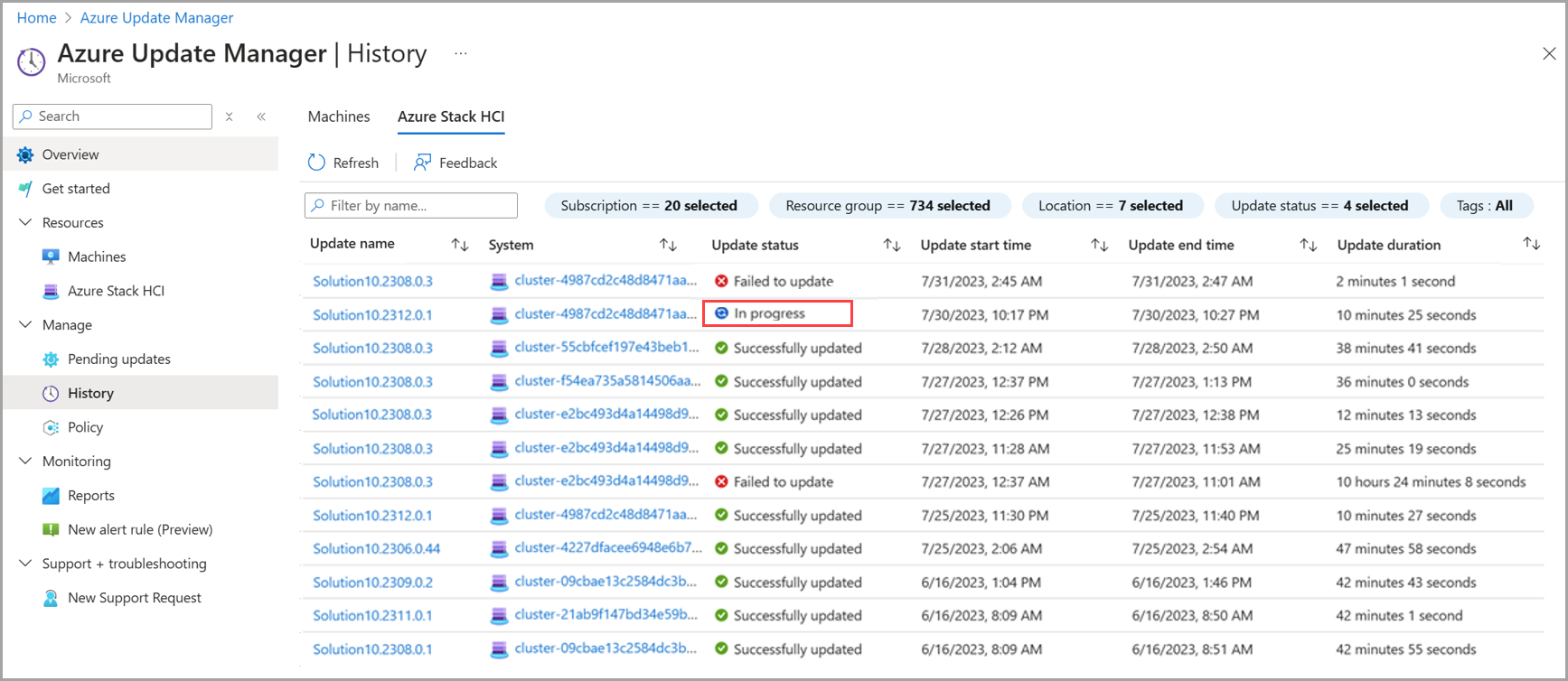The height and width of the screenshot is (681, 1568).
Task: Switch to the Machines tab
Action: click(339, 117)
